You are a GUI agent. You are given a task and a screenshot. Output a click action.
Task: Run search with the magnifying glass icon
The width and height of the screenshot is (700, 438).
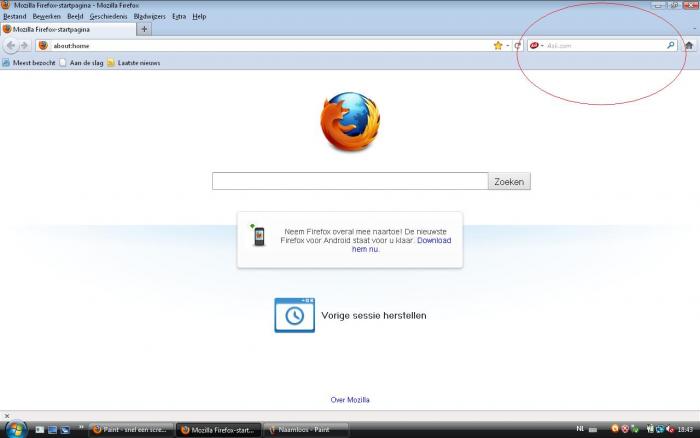671,46
